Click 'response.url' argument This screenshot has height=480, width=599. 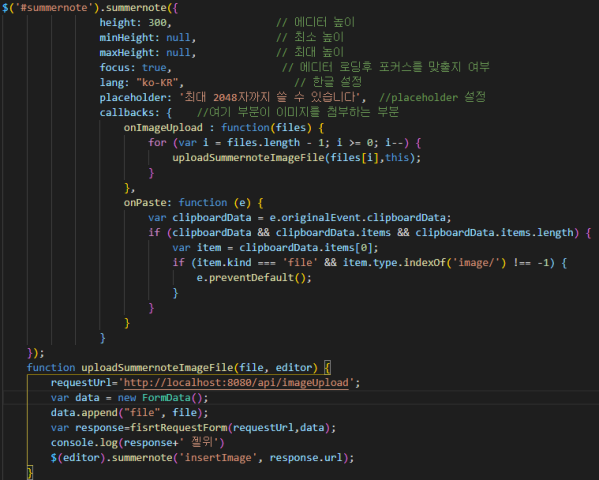(x=306, y=457)
